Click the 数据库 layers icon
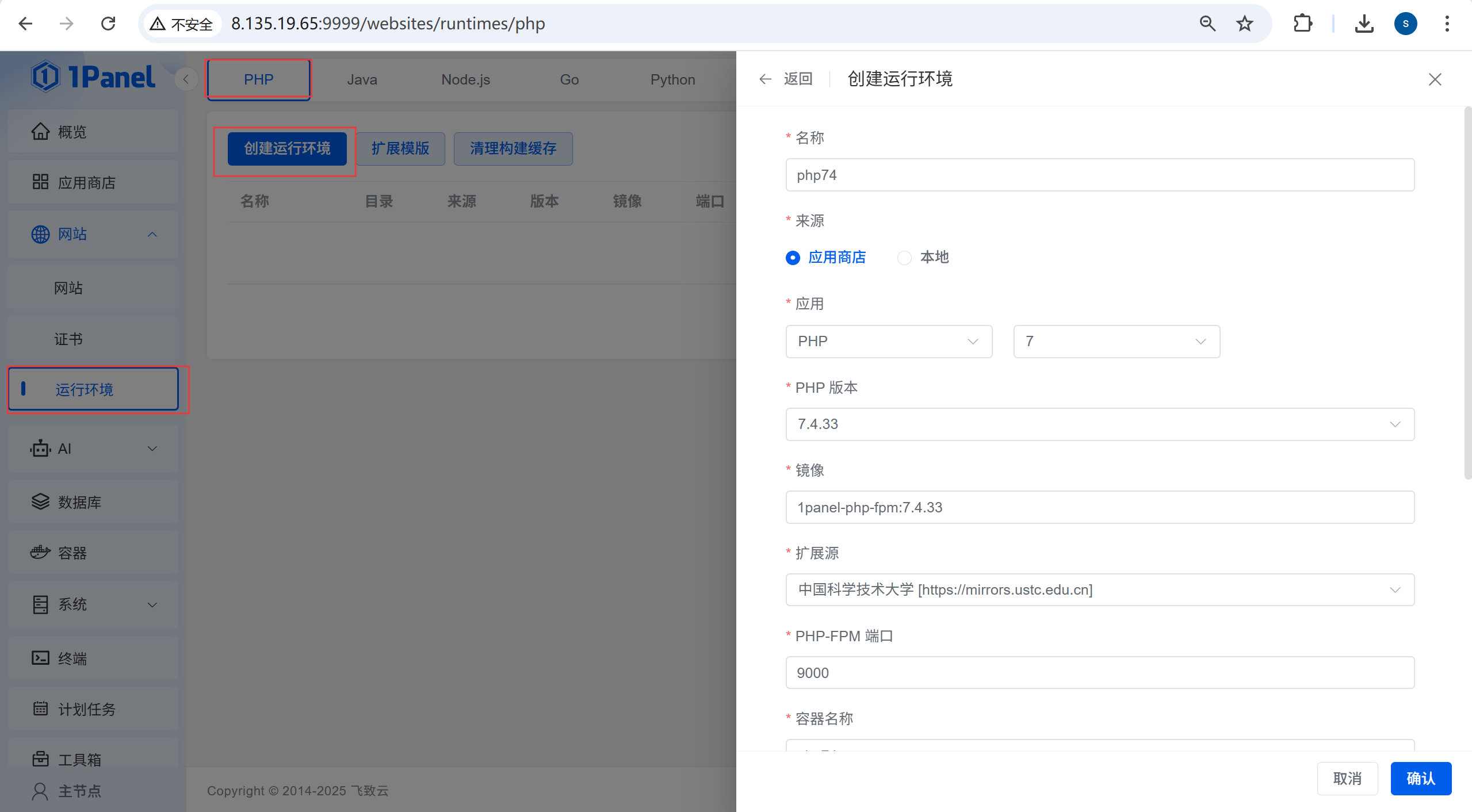Image resolution: width=1472 pixels, height=812 pixels. point(40,501)
